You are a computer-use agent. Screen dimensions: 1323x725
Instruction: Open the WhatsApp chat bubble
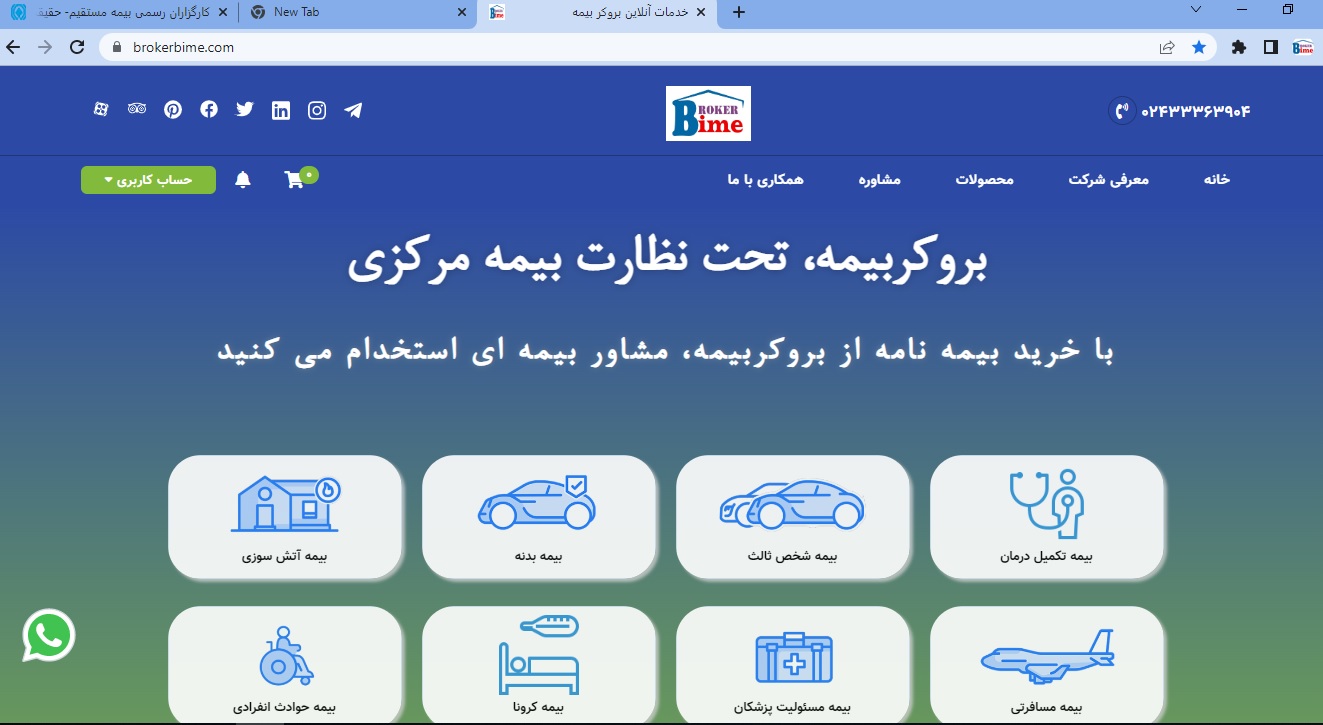(49, 635)
